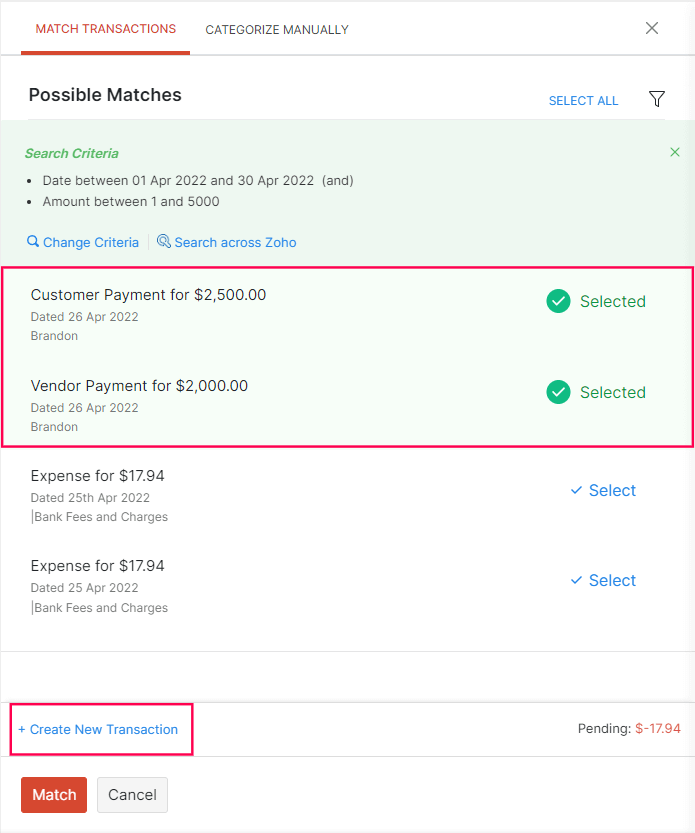
Task: Create a New Transaction
Action: point(100,729)
